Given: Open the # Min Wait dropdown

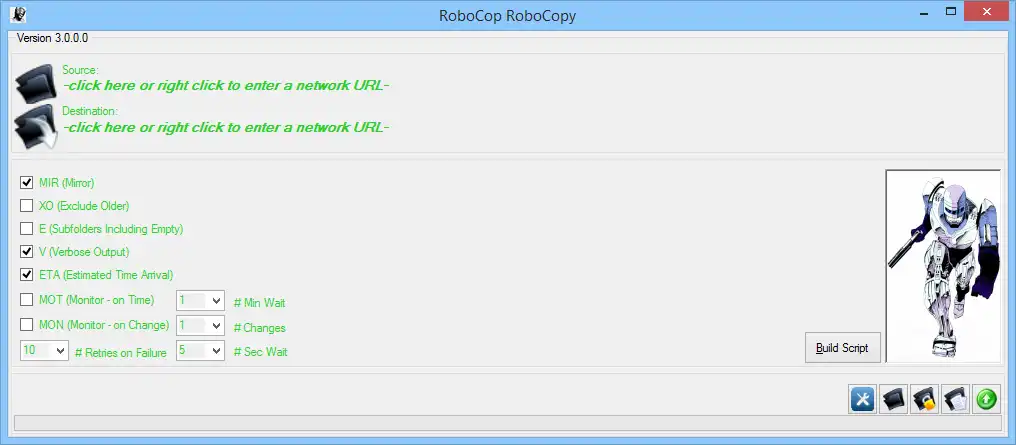Looking at the screenshot, I should pyautogui.click(x=200, y=301).
